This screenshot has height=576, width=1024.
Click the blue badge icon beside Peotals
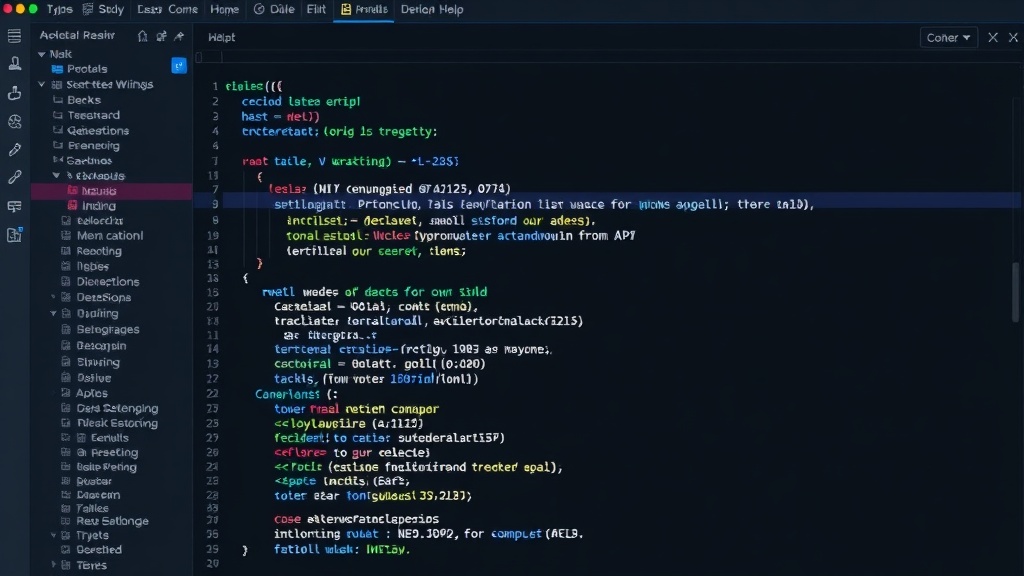point(178,66)
